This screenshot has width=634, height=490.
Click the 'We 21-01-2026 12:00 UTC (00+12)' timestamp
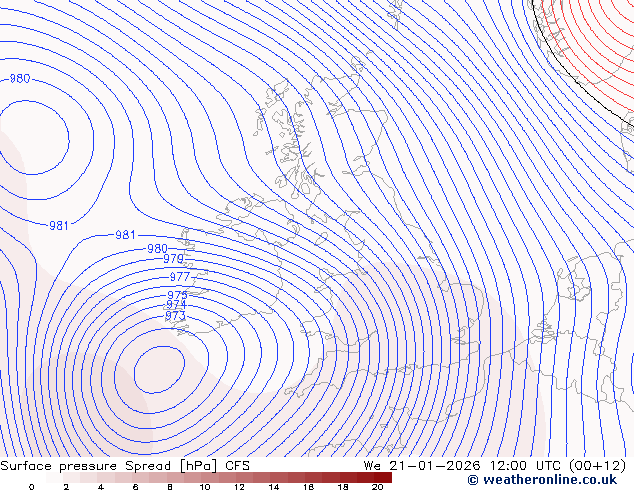click(495, 466)
